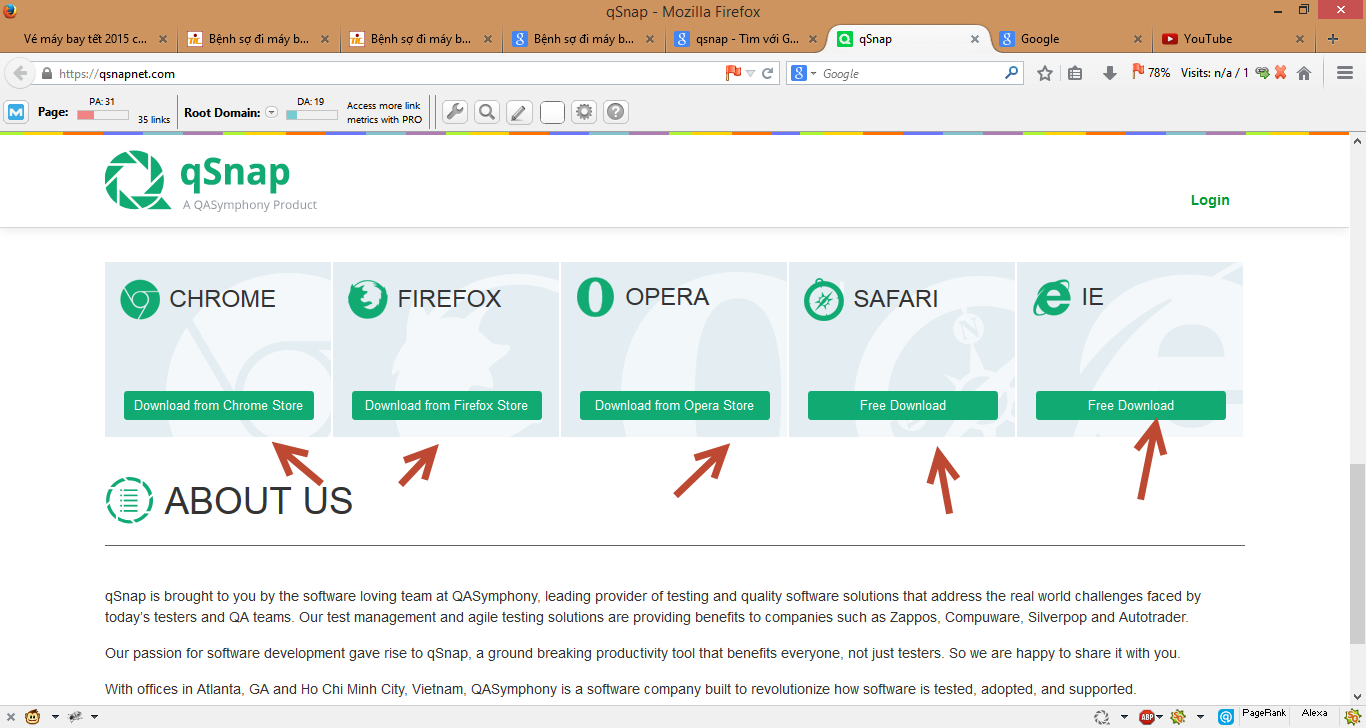
Task: Reload the page with the refresh icon
Action: 768,73
